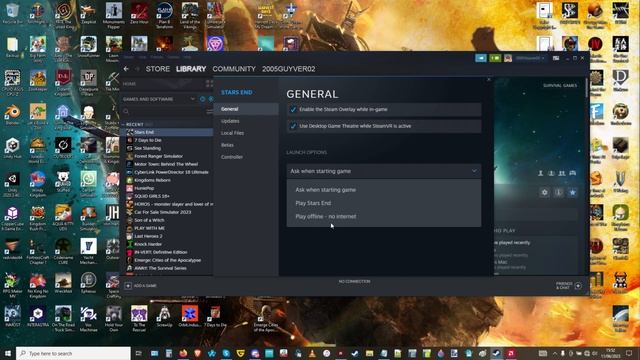640x360 pixels.
Task: Open VLC media player from taskbar
Action: coord(312,353)
